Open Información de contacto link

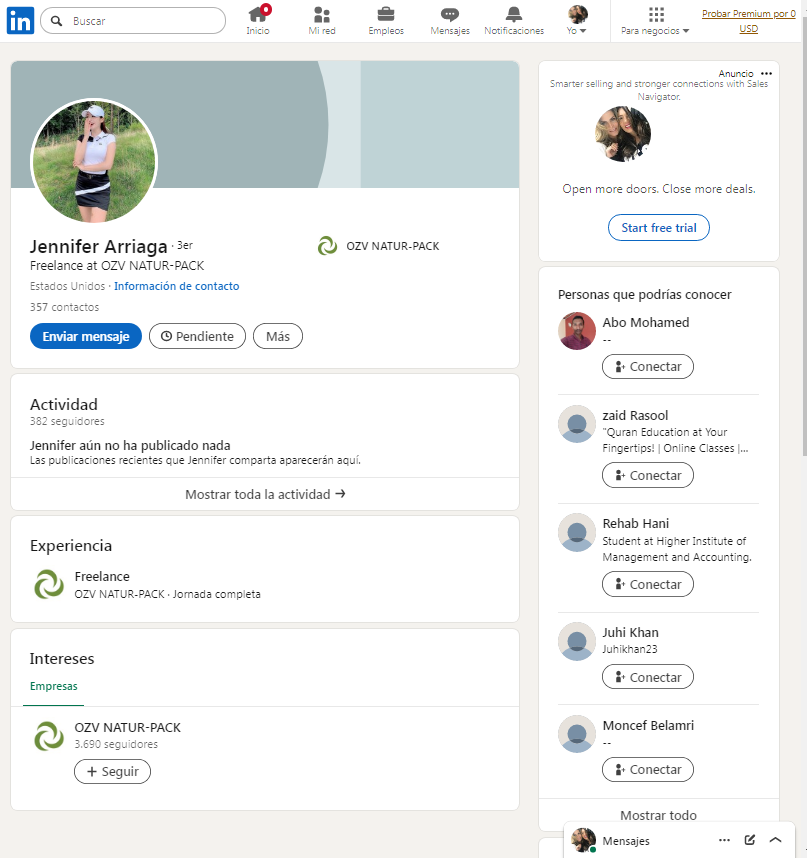(176, 286)
